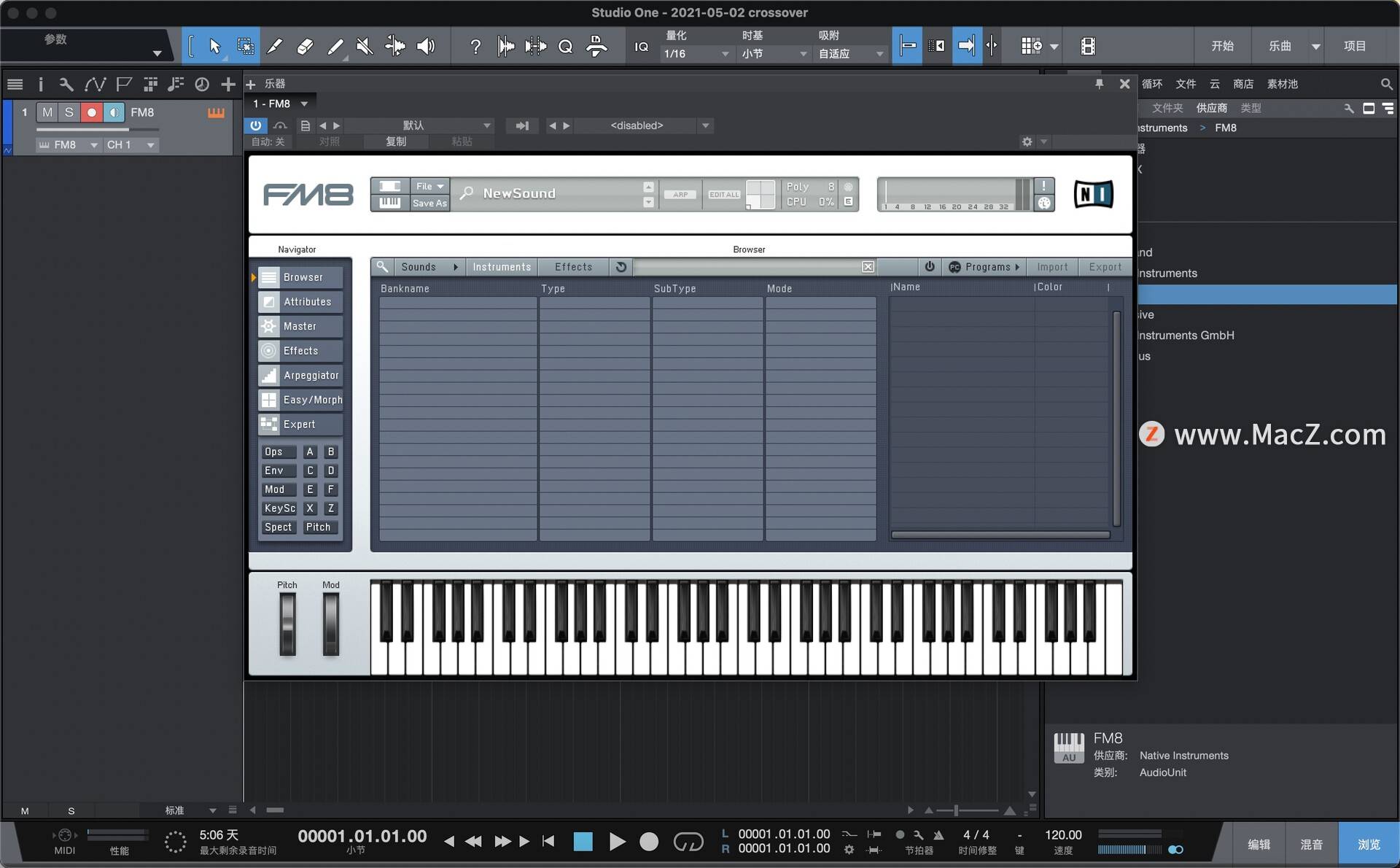
Task: Open the FM8 Master page
Action: tap(300, 326)
